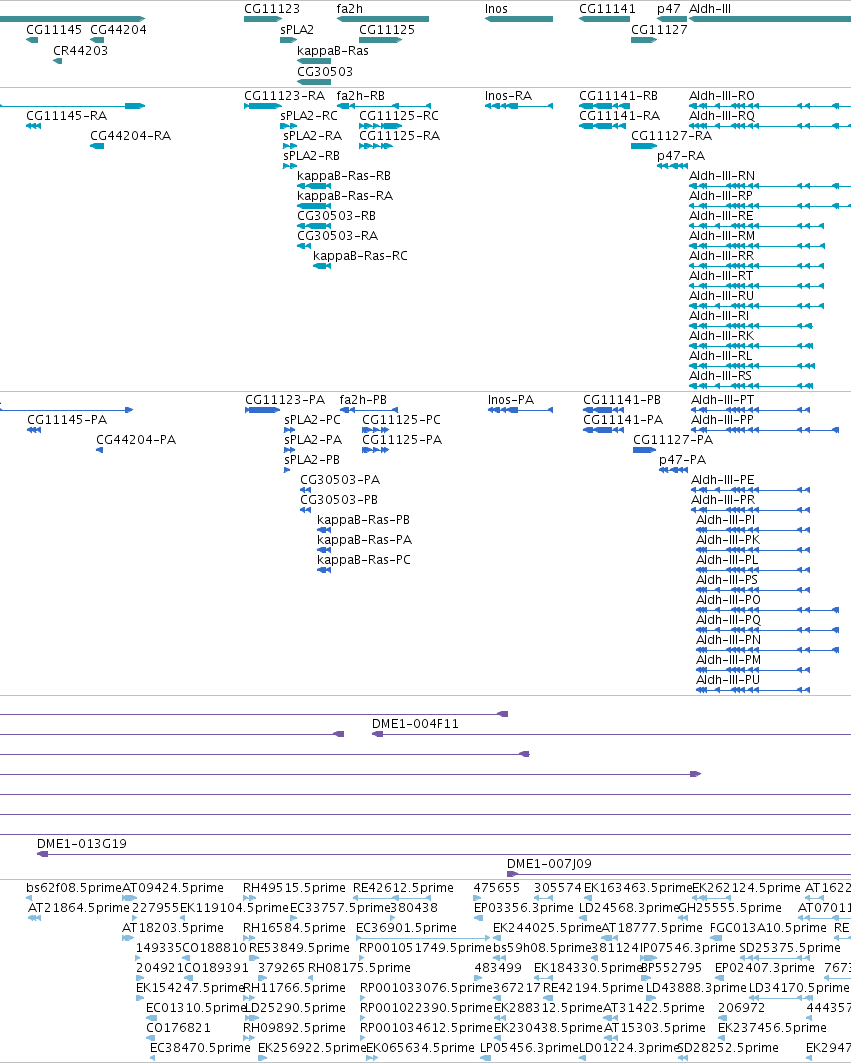Screen dimensions: 851x1063
Task: Click the CG11141 gene label
Action: [x=607, y=9]
